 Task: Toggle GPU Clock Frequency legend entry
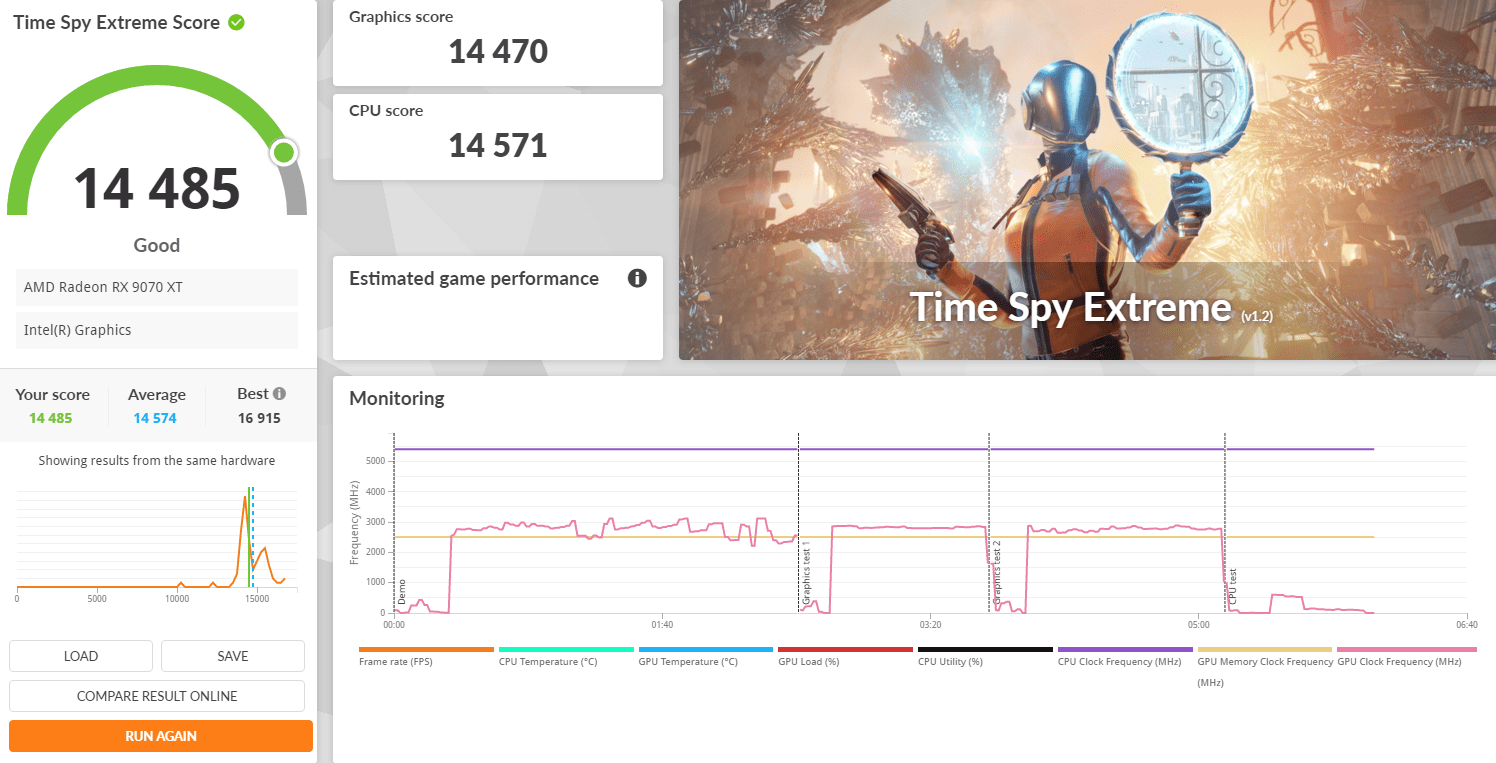[x=1406, y=655]
